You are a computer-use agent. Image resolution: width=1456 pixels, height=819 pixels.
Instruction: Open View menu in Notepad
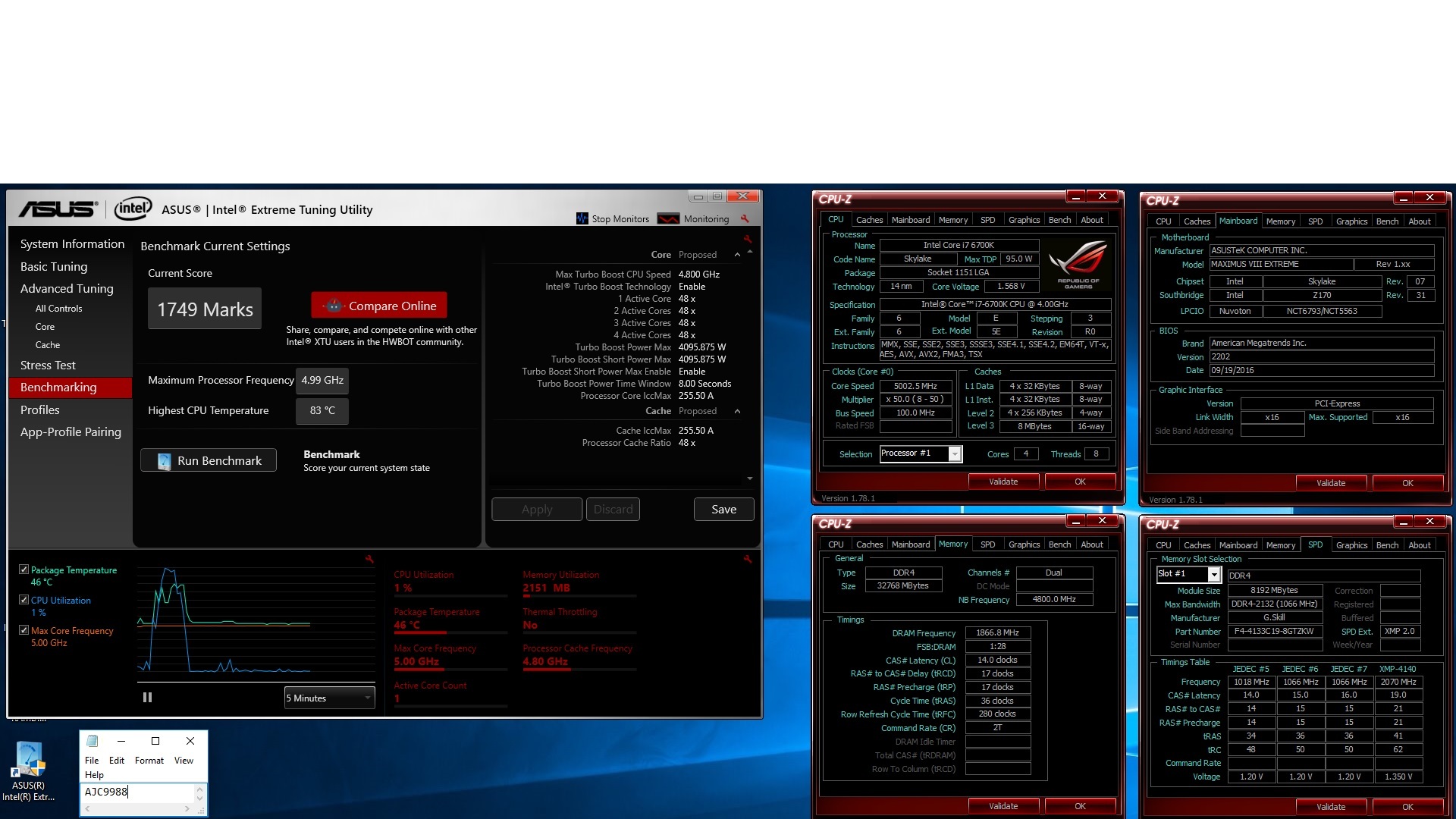184,761
